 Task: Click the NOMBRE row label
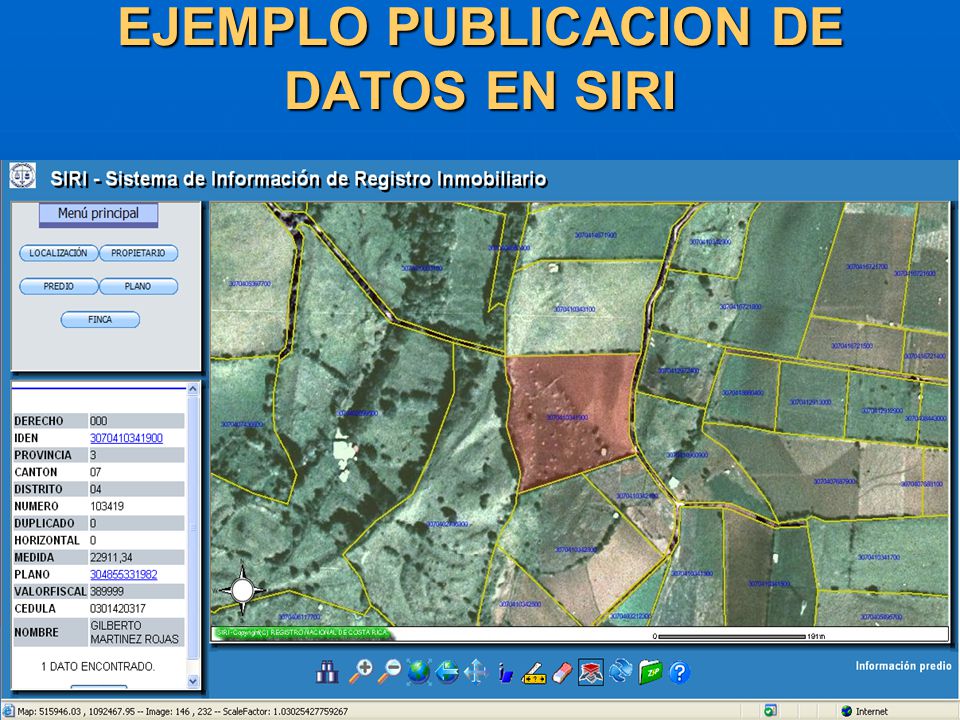pos(37,632)
